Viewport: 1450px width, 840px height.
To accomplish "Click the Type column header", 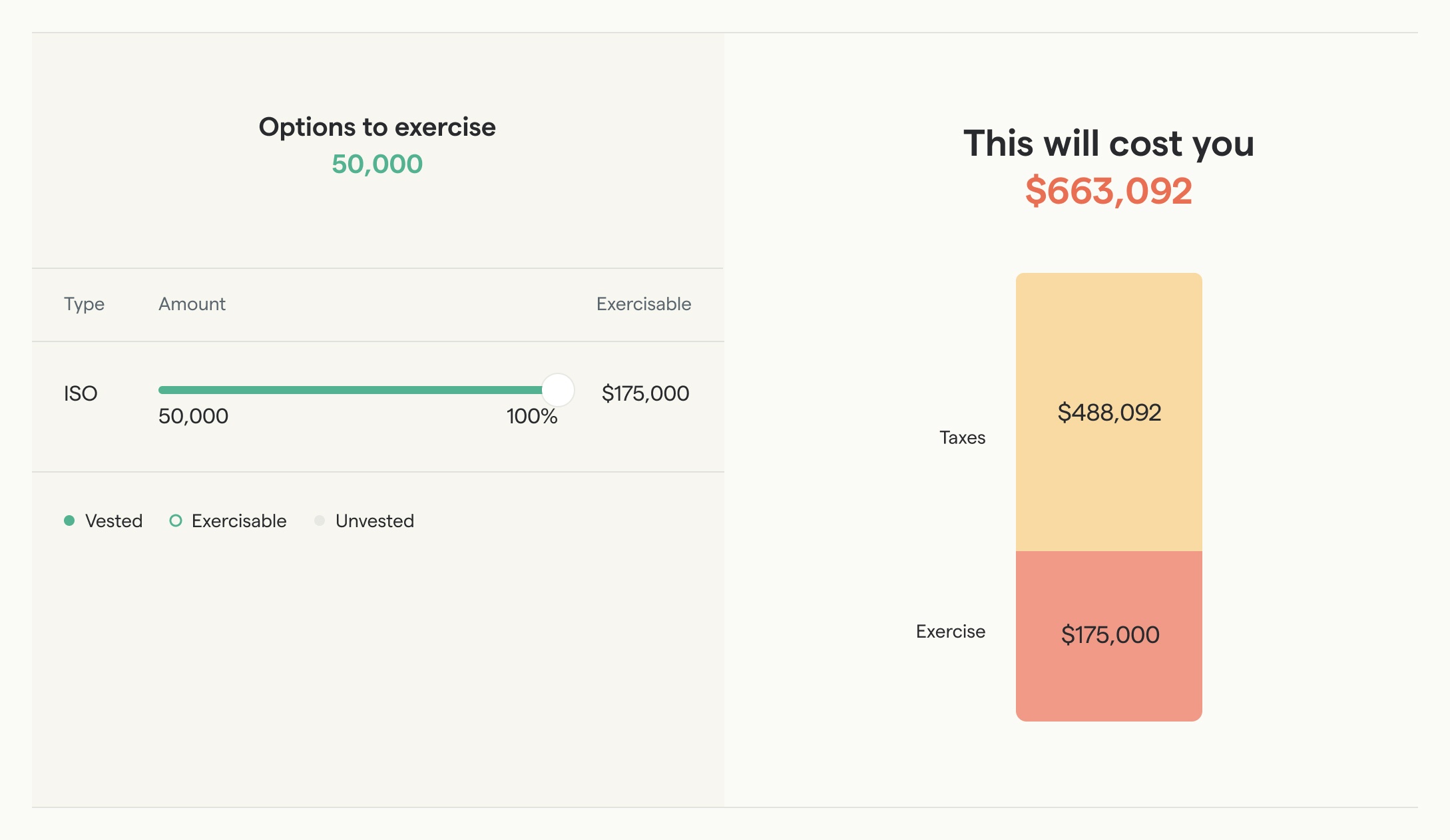I will tap(84, 304).
